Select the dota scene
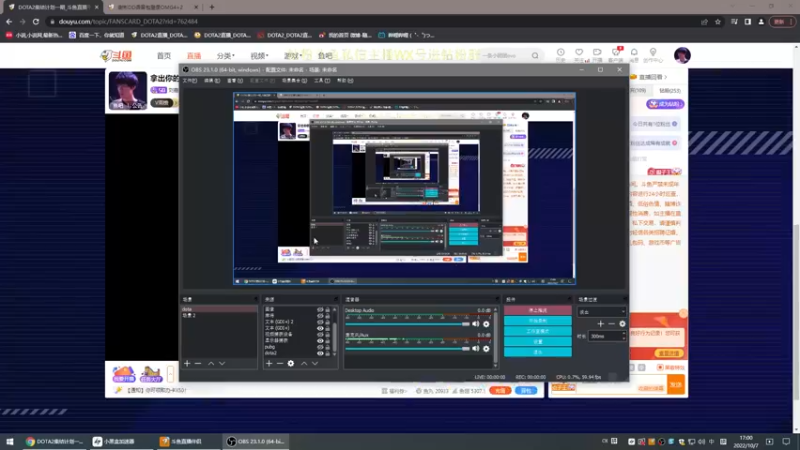The image size is (800, 450). pos(219,309)
